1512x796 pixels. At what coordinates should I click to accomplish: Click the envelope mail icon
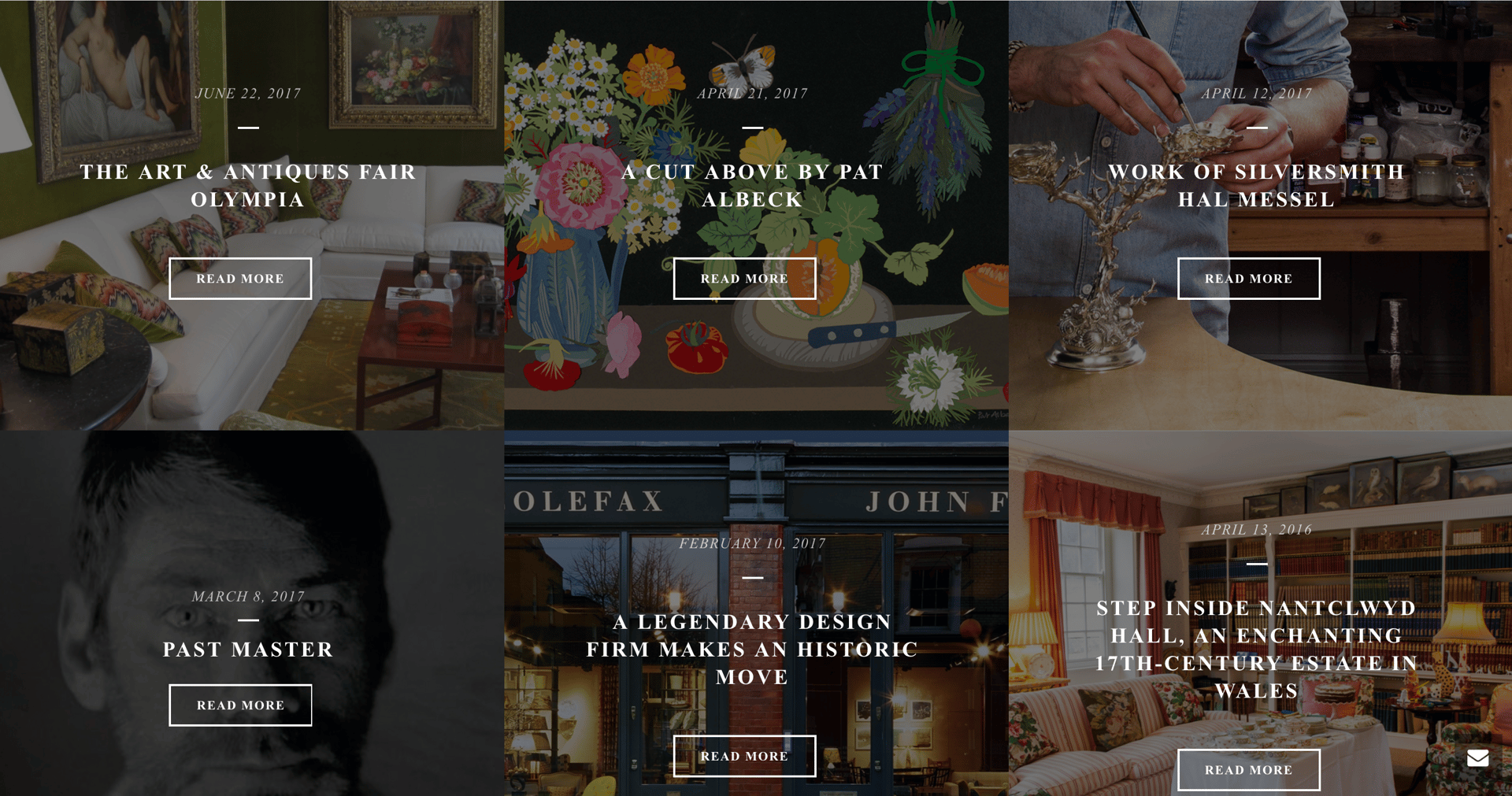point(1477,757)
